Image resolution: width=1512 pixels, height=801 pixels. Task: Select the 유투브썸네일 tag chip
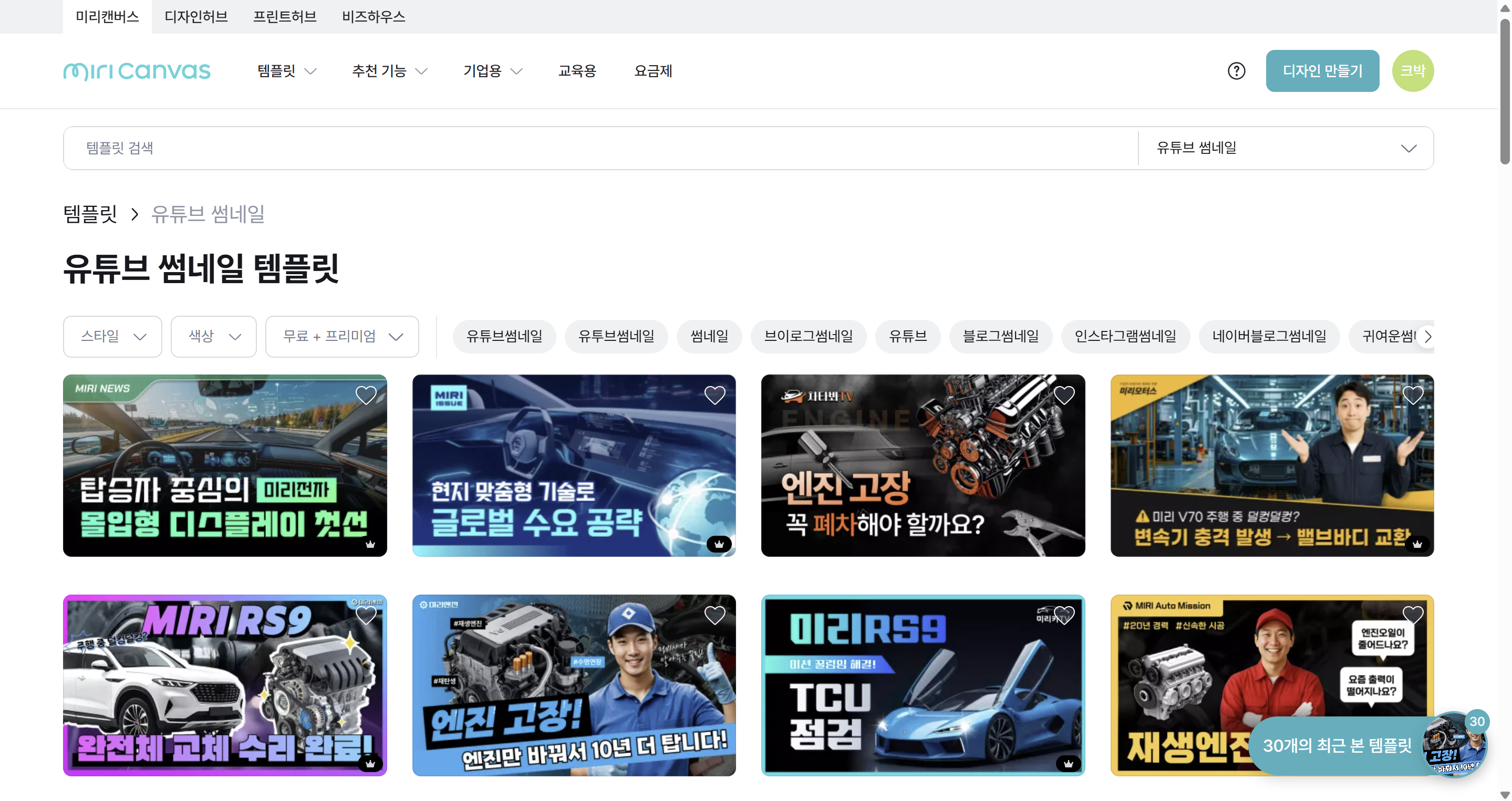(616, 336)
